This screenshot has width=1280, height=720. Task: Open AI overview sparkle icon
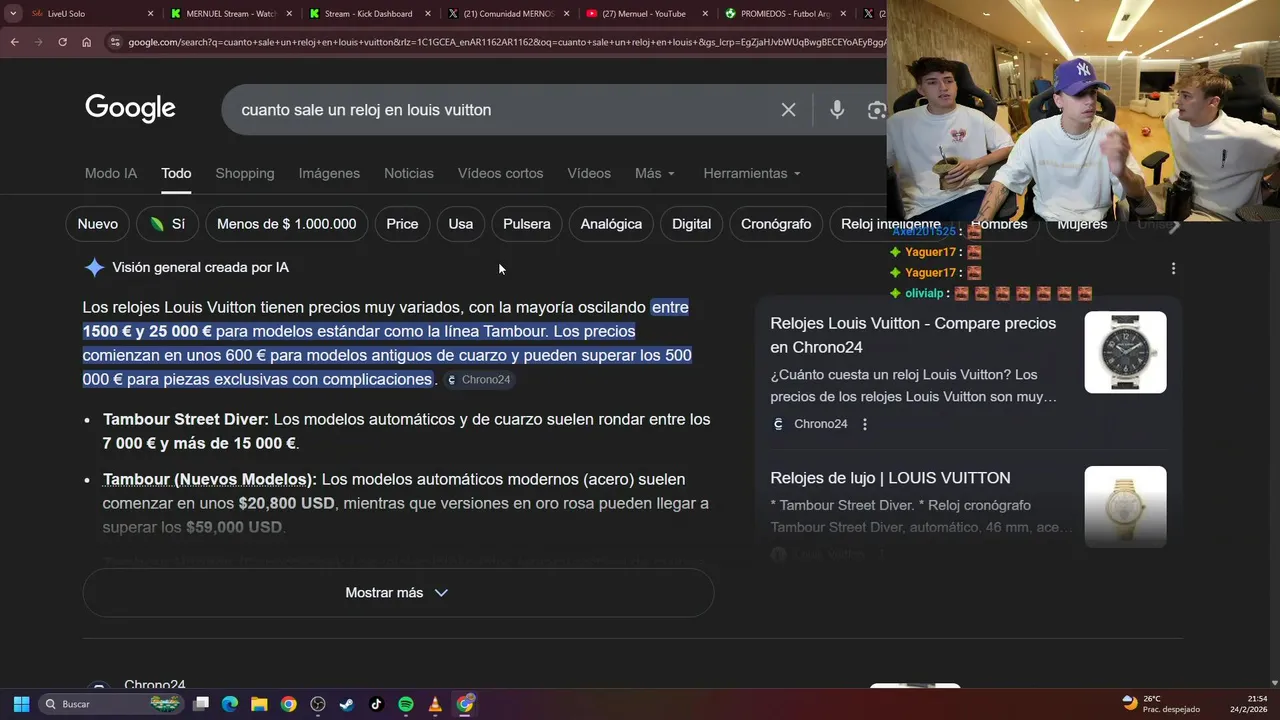coord(94,267)
